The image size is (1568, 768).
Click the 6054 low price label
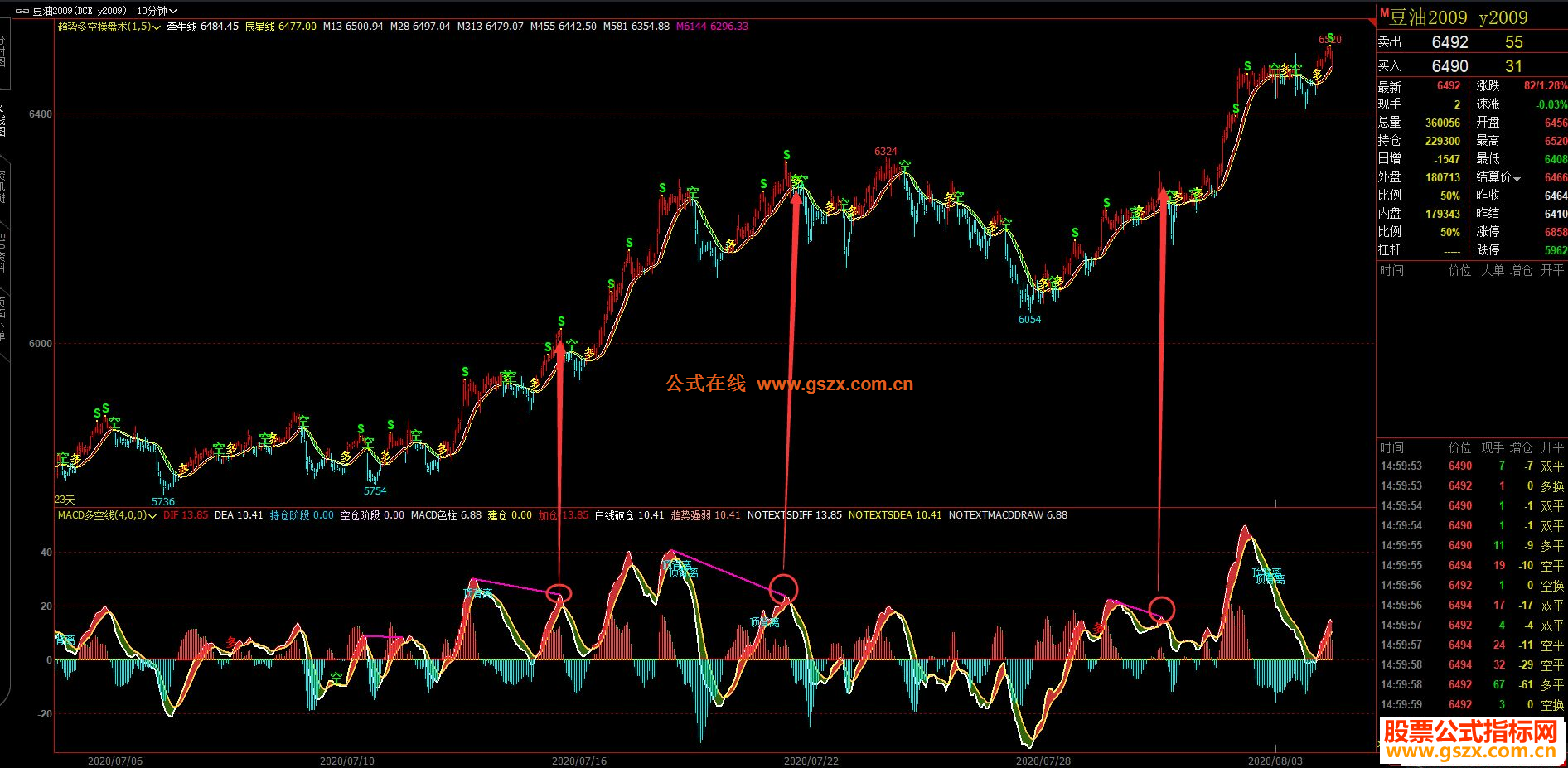tap(1029, 320)
